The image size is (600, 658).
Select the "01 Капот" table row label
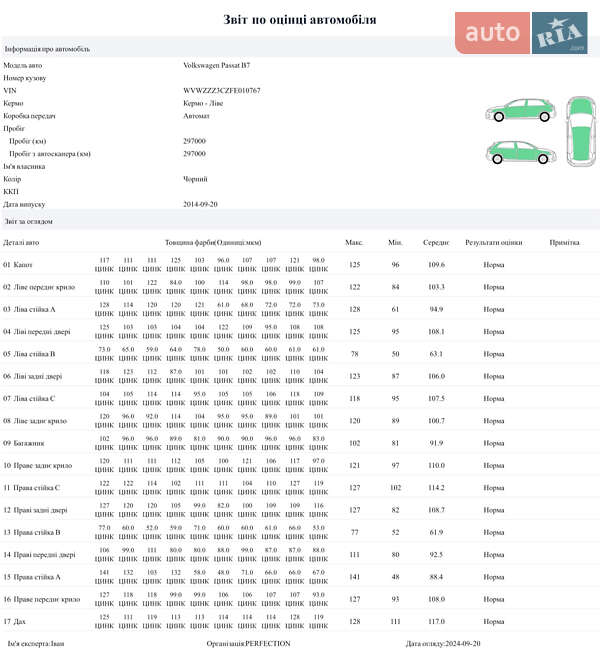click(18, 265)
